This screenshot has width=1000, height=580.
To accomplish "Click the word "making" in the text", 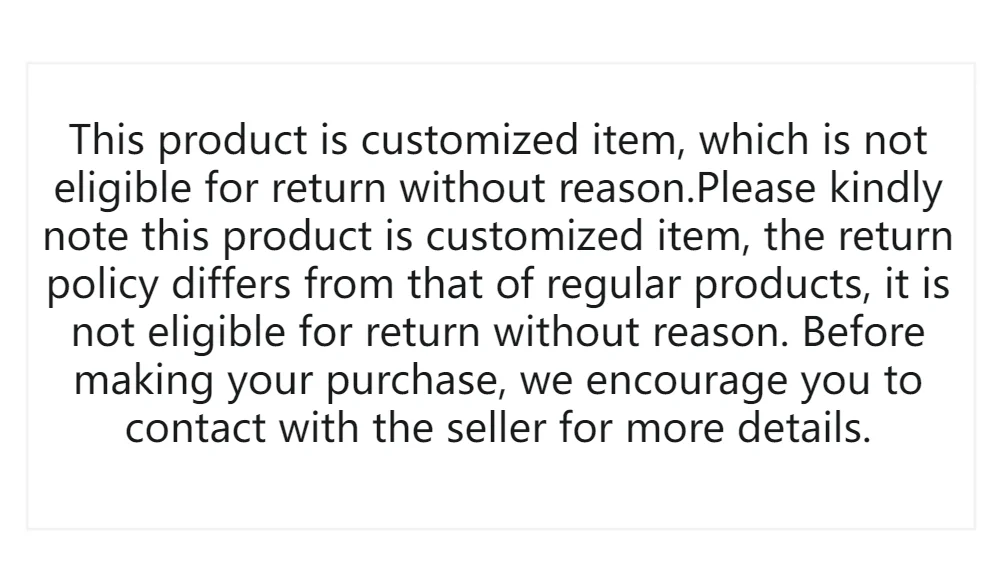I will 144,382.
